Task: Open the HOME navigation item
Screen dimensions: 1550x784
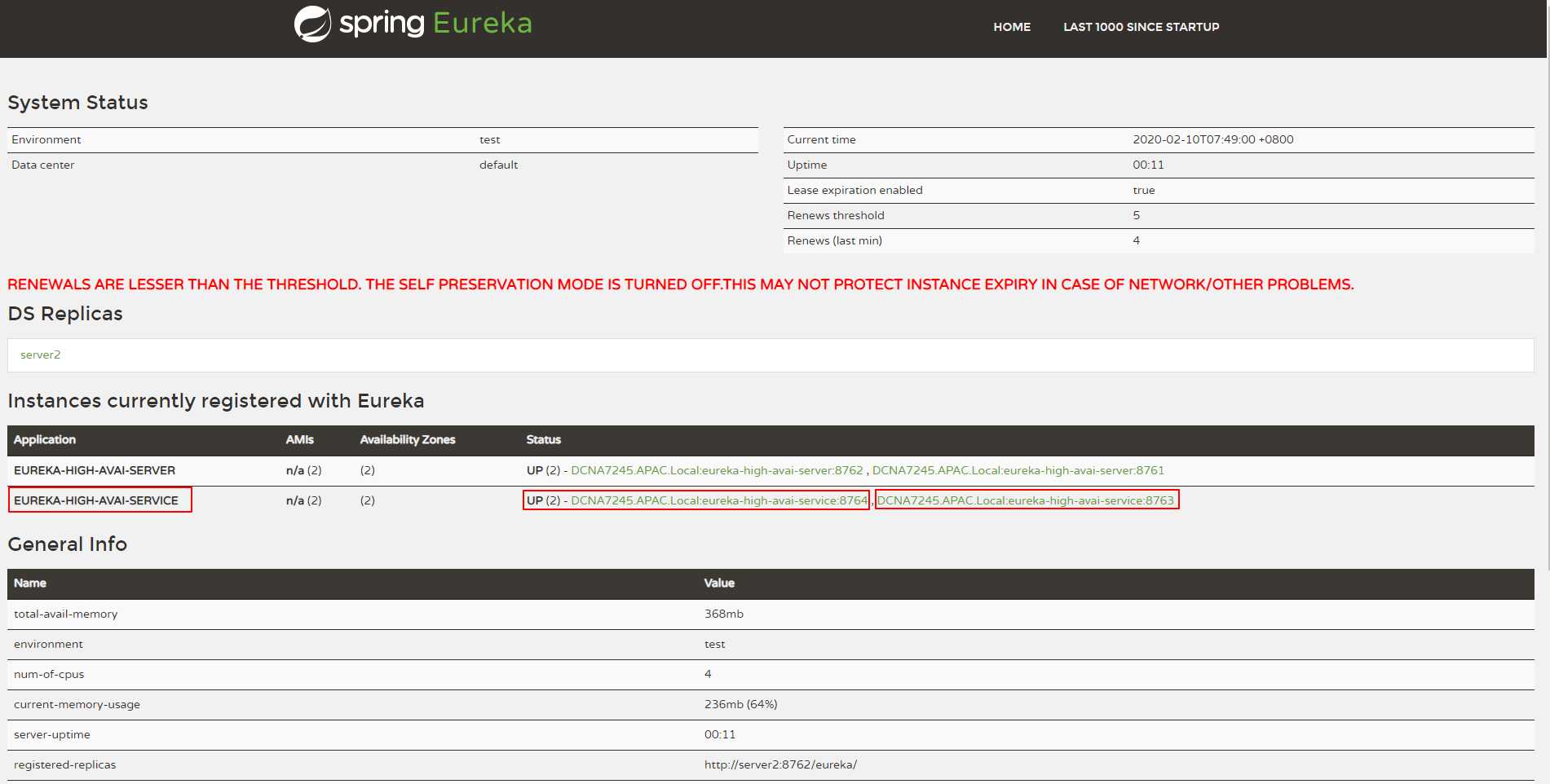Action: pyautogui.click(x=1012, y=27)
